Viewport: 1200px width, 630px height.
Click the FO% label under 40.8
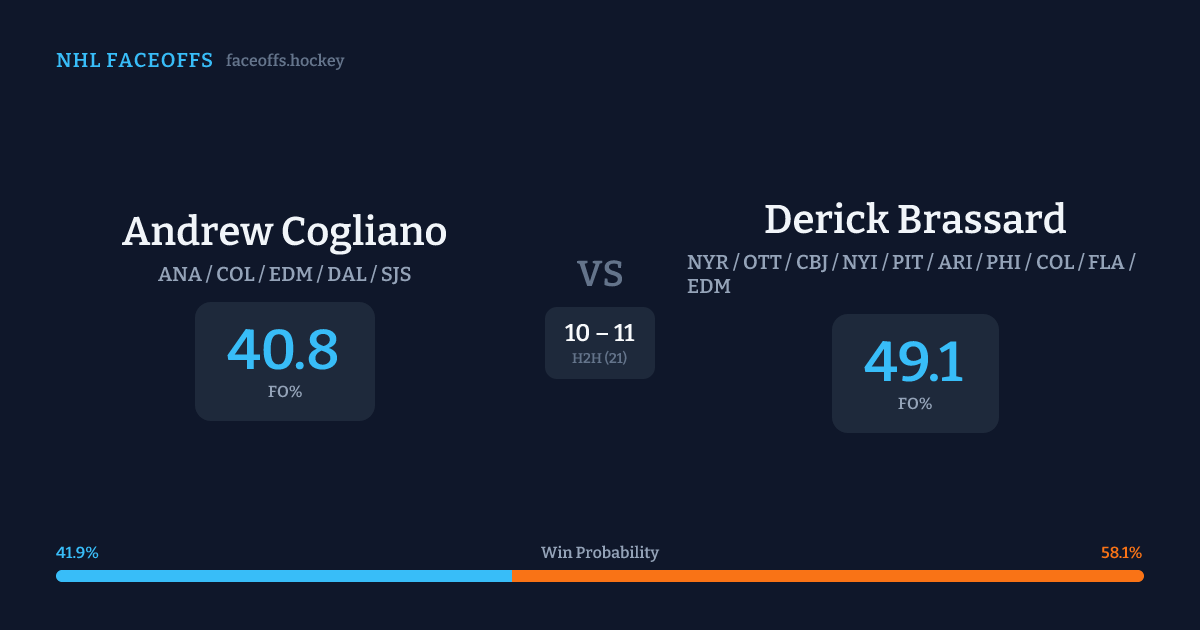click(284, 392)
